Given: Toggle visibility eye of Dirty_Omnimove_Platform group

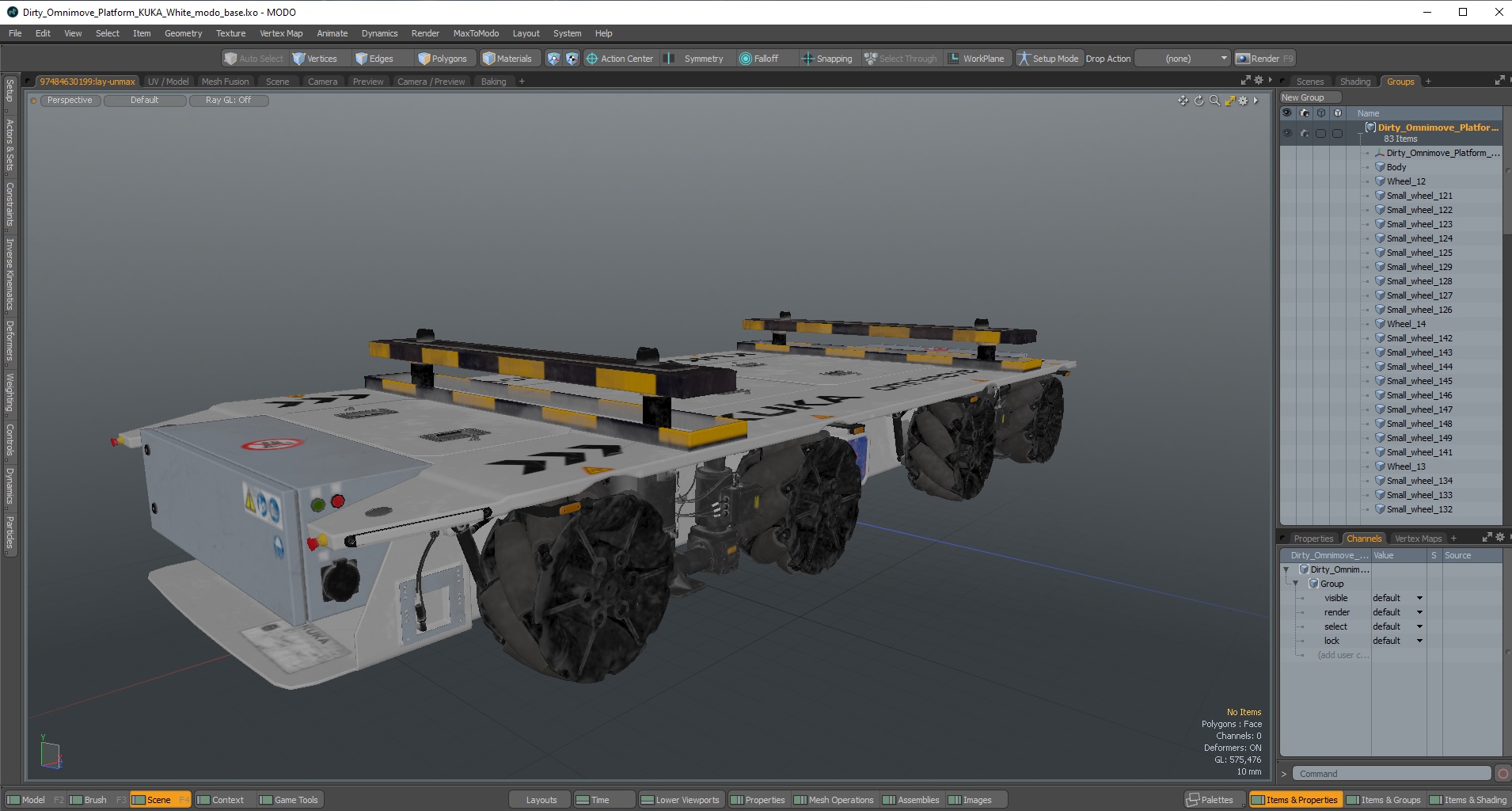Looking at the screenshot, I should pyautogui.click(x=1287, y=133).
